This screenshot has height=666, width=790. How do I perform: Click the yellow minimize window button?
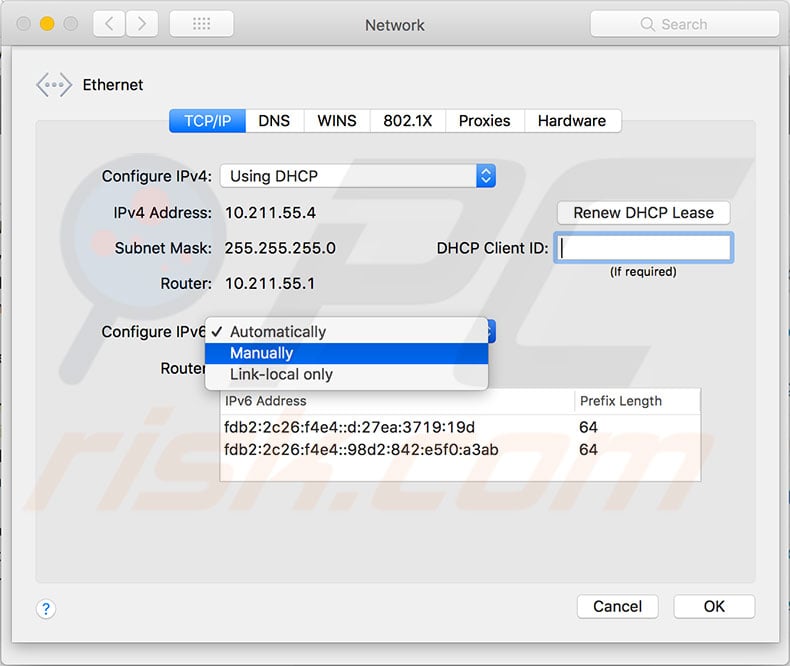(47, 24)
